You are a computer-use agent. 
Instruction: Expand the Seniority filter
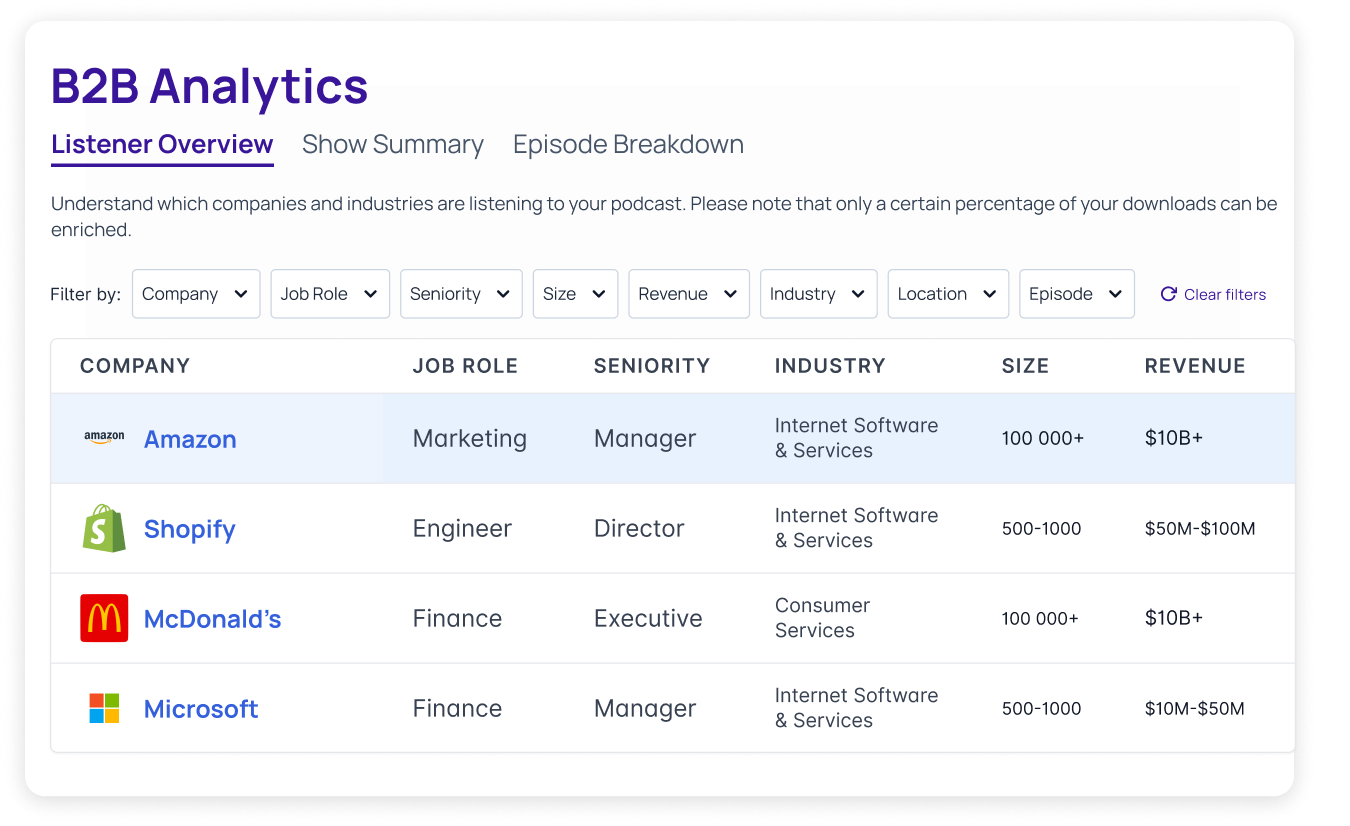click(461, 294)
